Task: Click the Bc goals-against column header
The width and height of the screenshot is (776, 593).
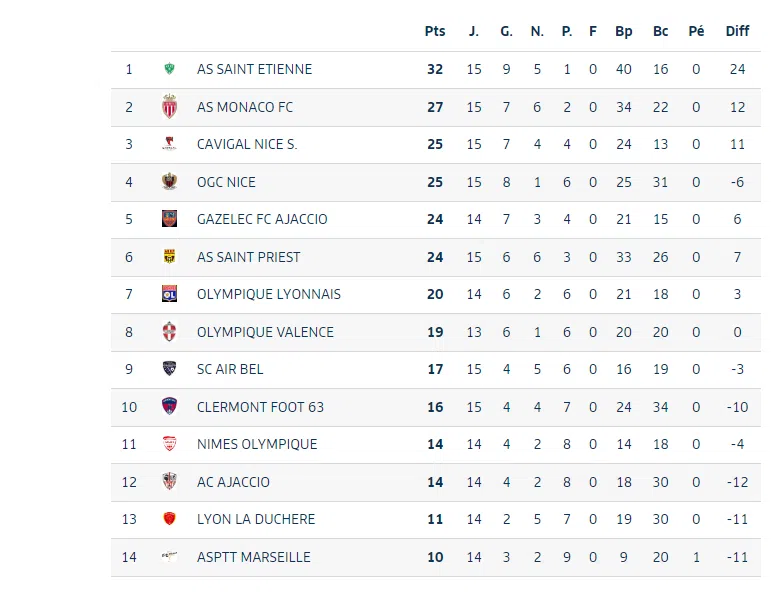Action: point(661,31)
